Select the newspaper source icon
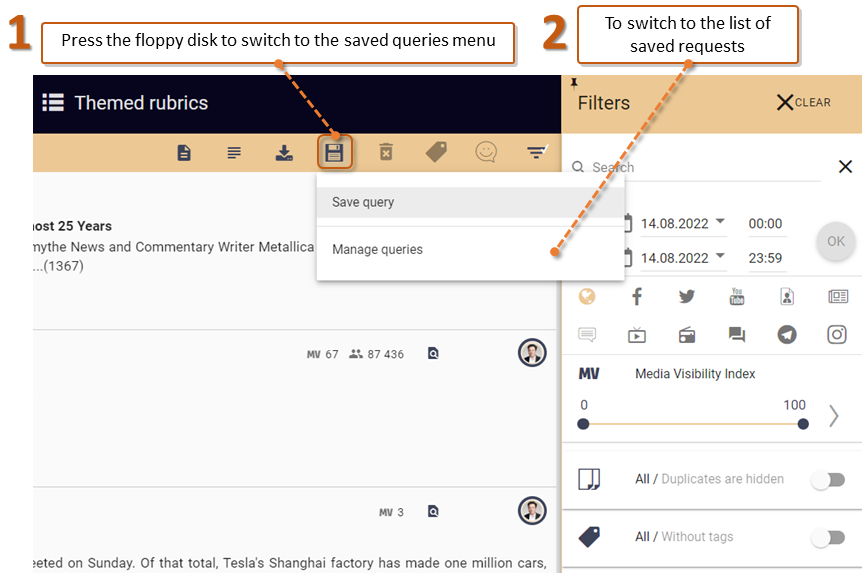This screenshot has width=862, height=573. (x=838, y=297)
